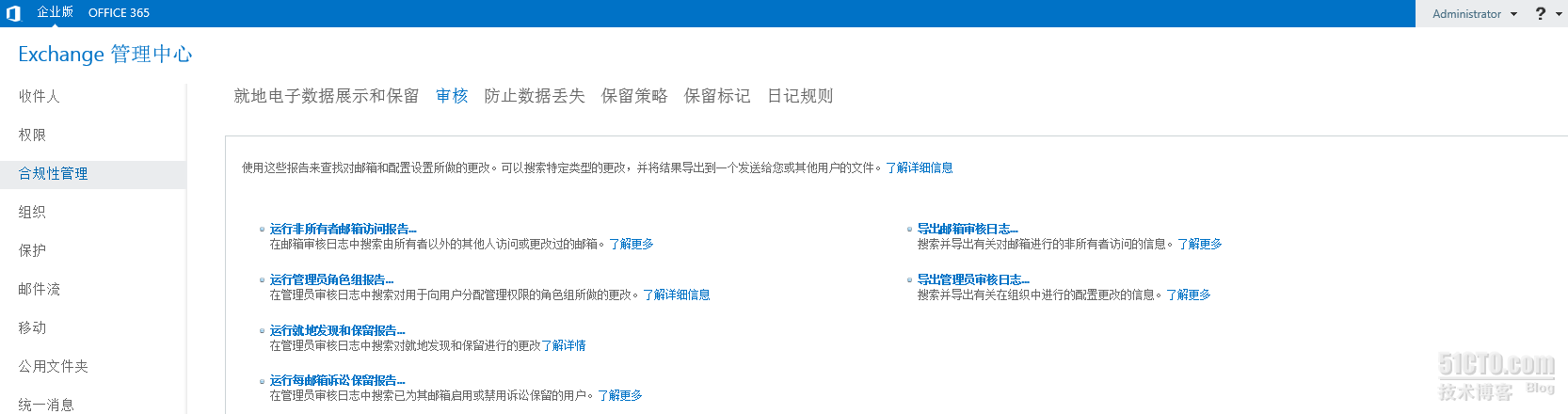Select 合规性管理 in the left navigation
This screenshot has width=1568, height=414.
(x=93, y=174)
